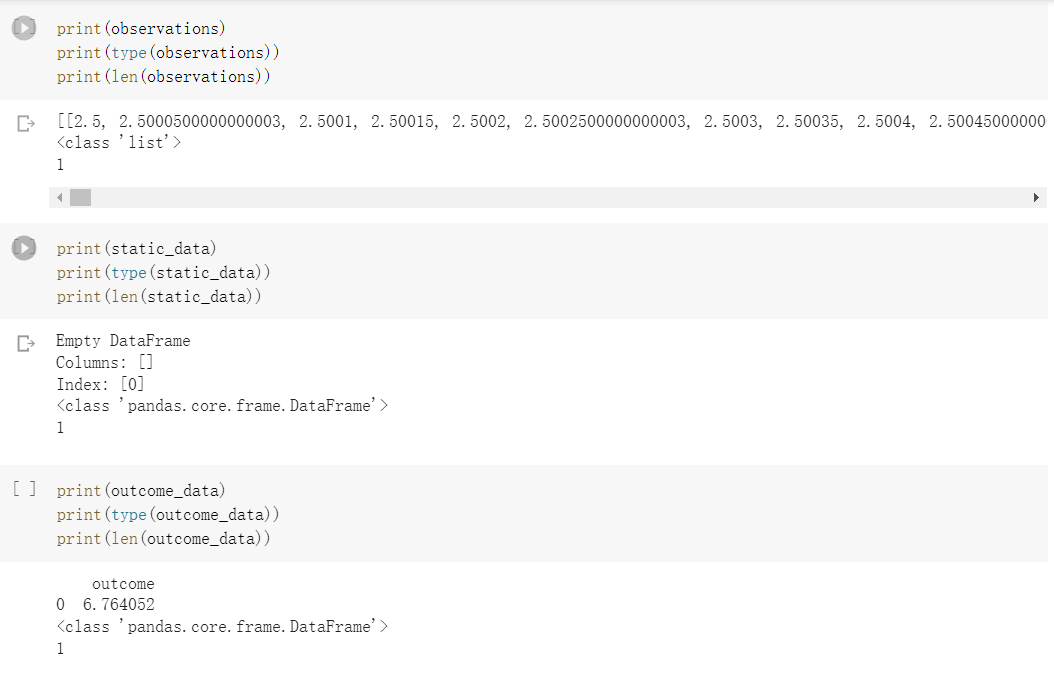Click the output marker beside Empty DataFrame result
The width and height of the screenshot is (1054, 680).
tap(23, 340)
